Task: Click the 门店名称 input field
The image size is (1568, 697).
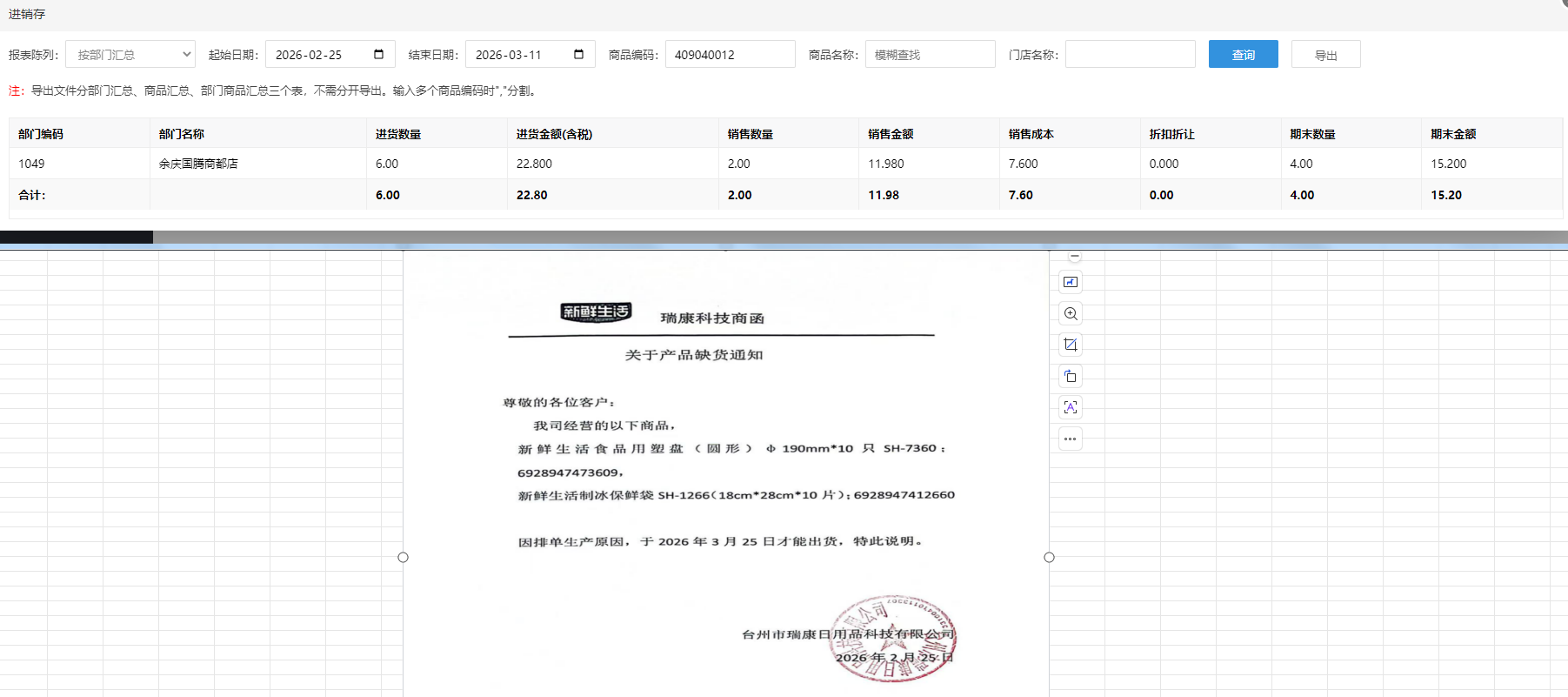Action: (x=1130, y=54)
